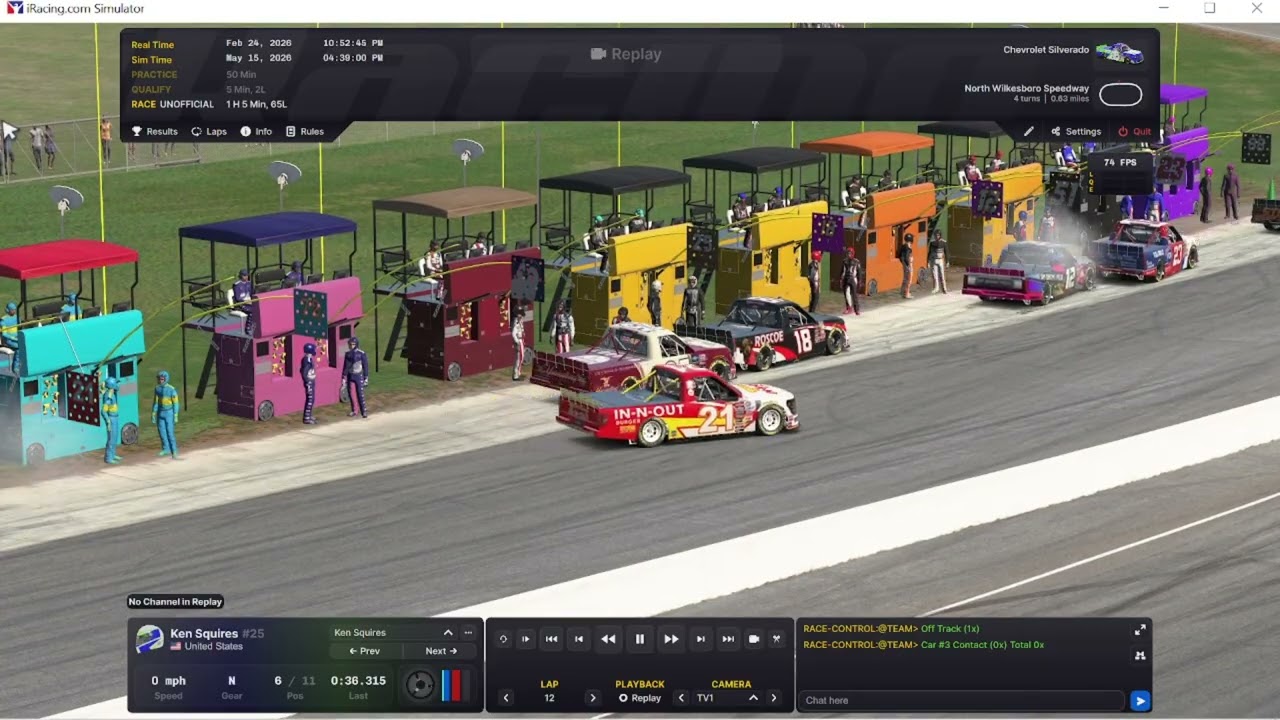Click the RACE UNOFFICIAL session label
1280x720 pixels.
point(173,104)
